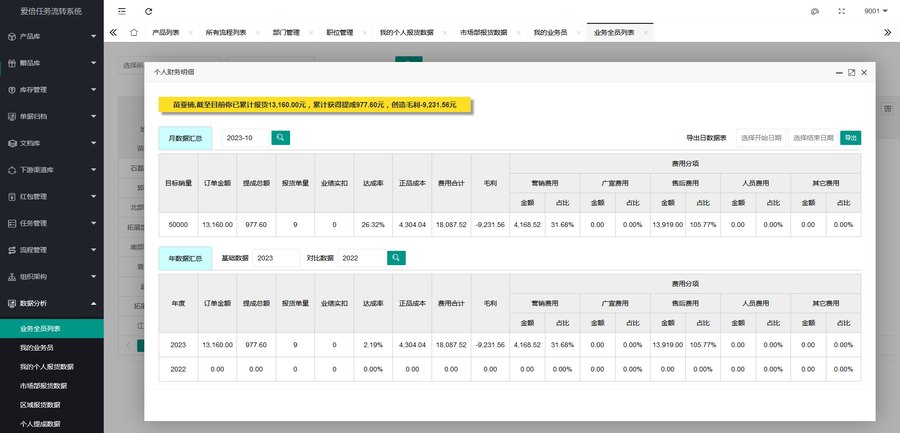Close the 业务全员列表 tab

(645, 33)
